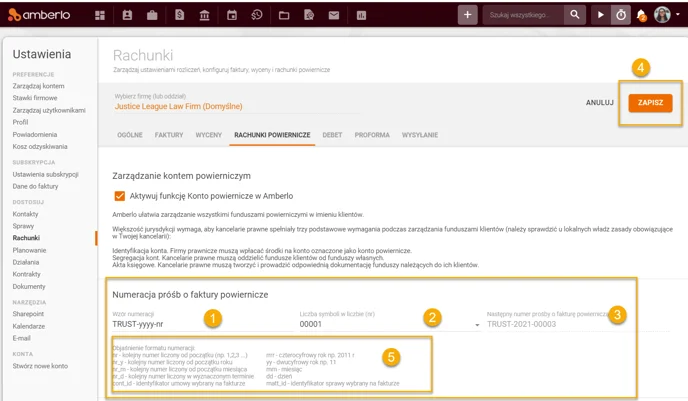Open the dashboard grid icon

coord(100,15)
